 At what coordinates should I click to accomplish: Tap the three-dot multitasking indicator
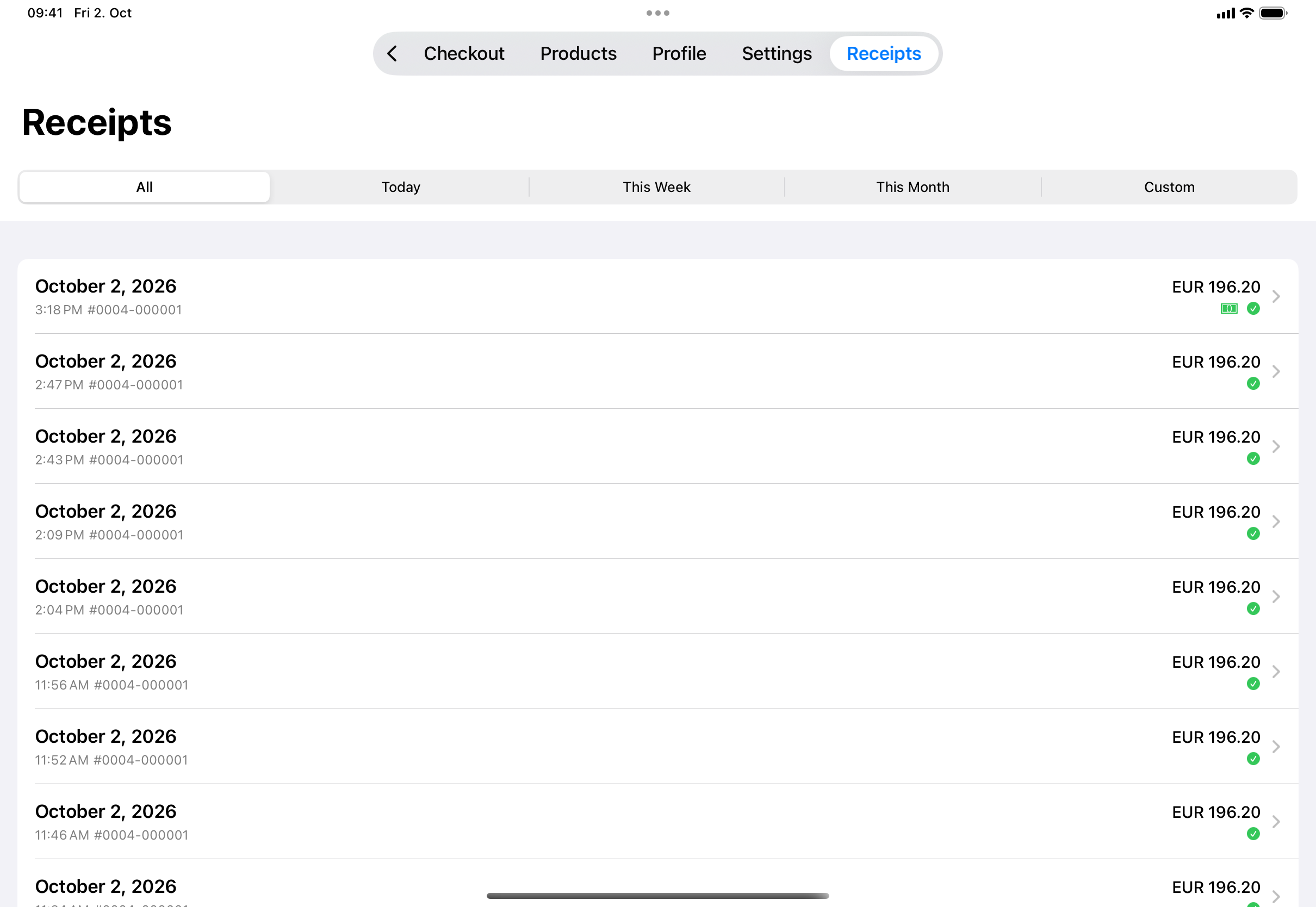[657, 13]
